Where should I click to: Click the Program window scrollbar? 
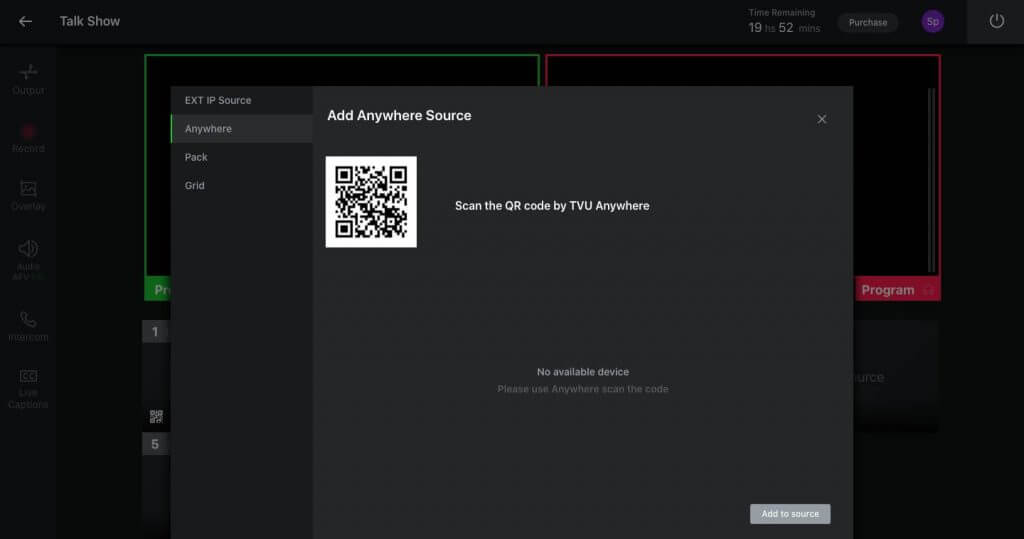pyautogui.click(x=931, y=180)
